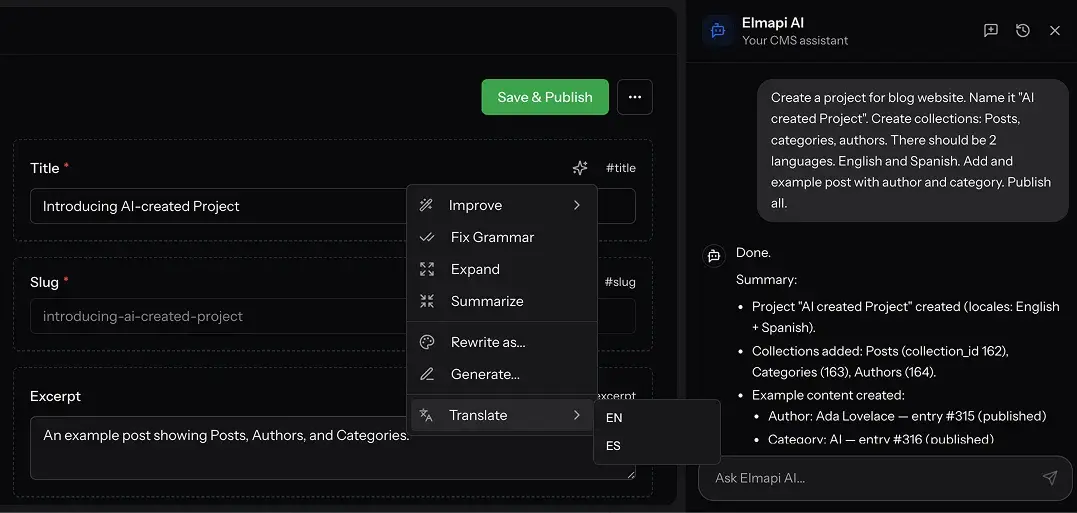This screenshot has height=513, width=1077.
Task: Click the 'Category: AI — entry #316' line
Action: click(x=881, y=439)
